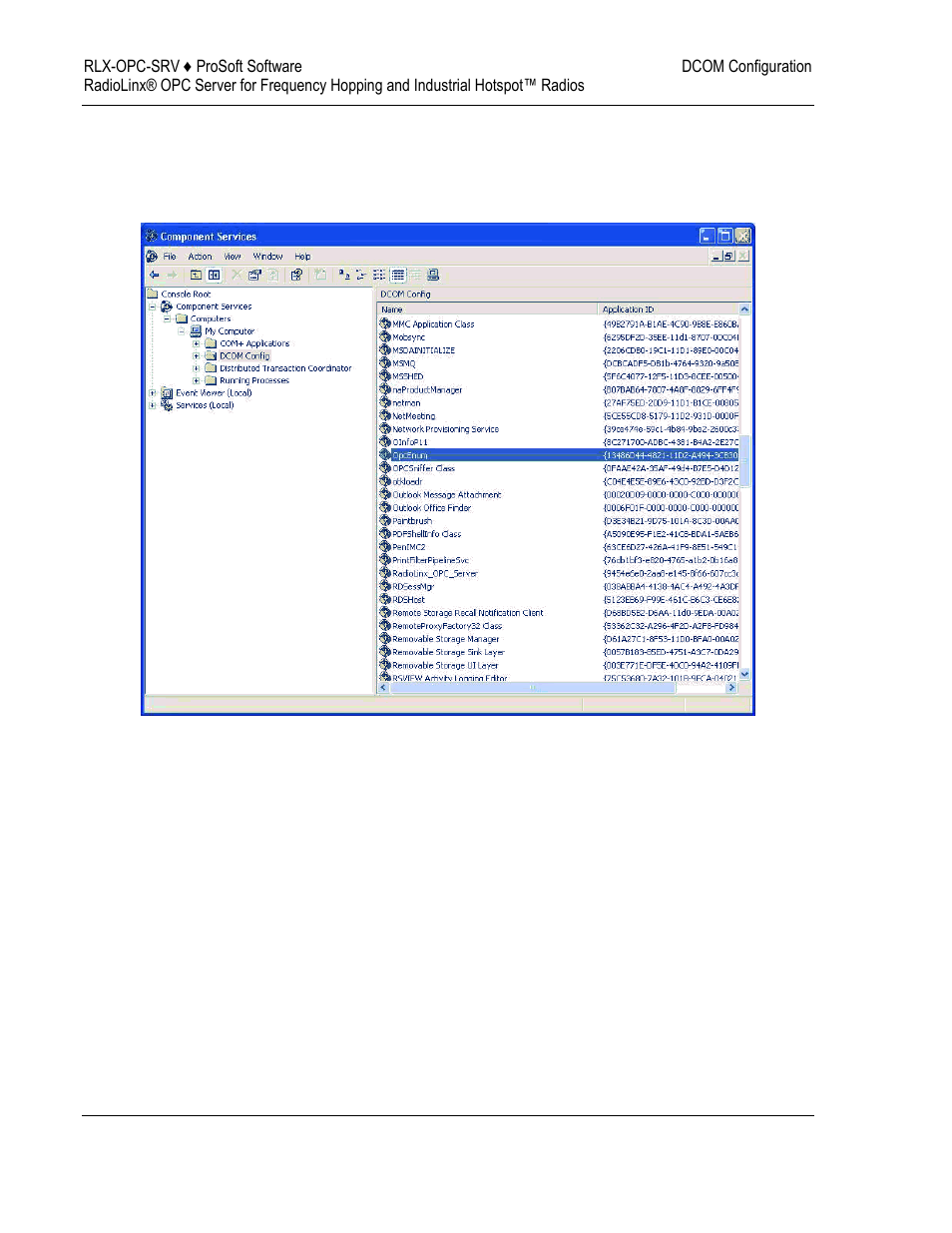Click the Console Root folder icon
The width and height of the screenshot is (952, 1233).
click(153, 294)
